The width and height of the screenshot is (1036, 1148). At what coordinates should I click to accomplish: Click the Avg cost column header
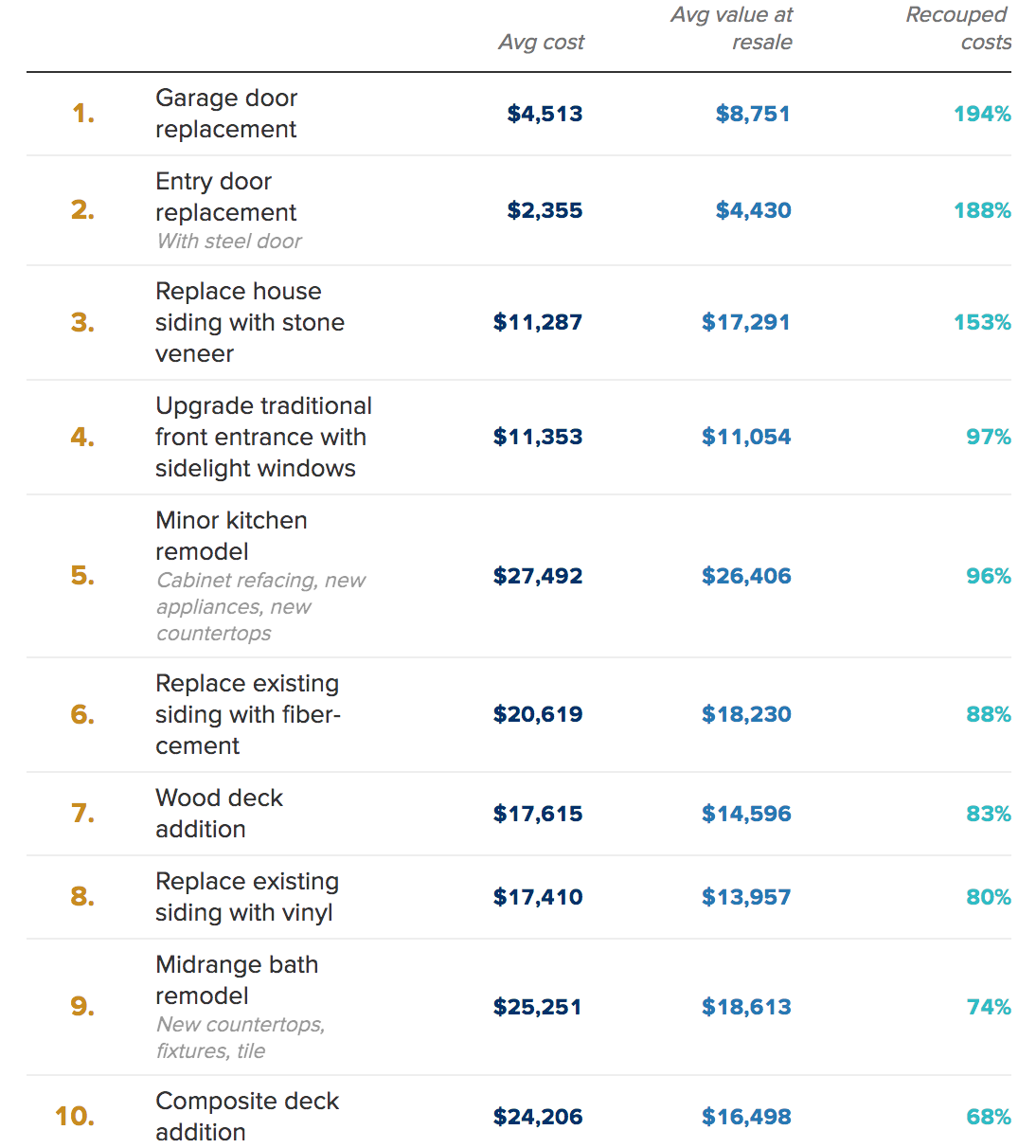[541, 43]
